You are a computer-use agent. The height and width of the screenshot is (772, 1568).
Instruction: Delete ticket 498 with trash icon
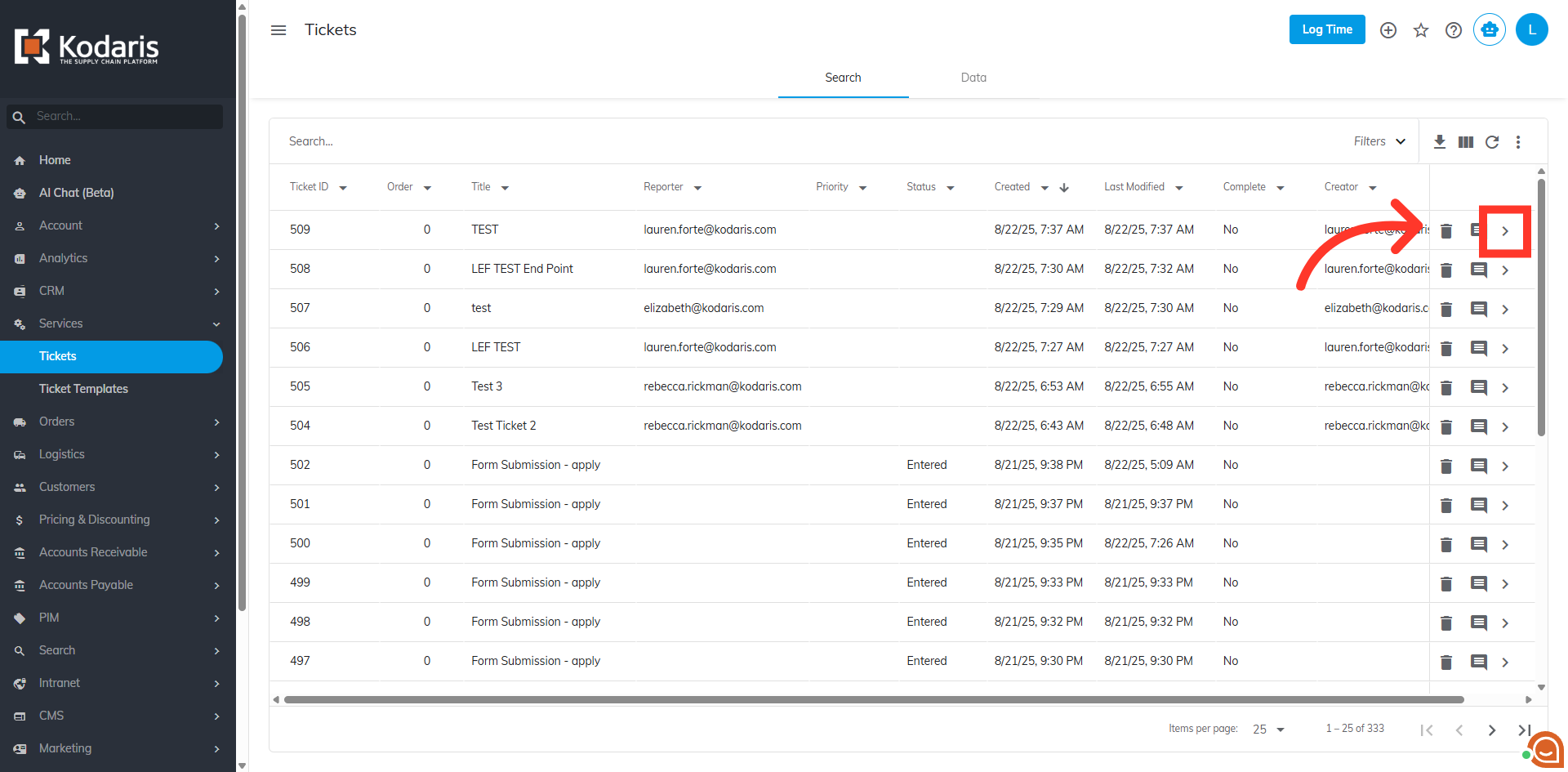click(x=1446, y=623)
